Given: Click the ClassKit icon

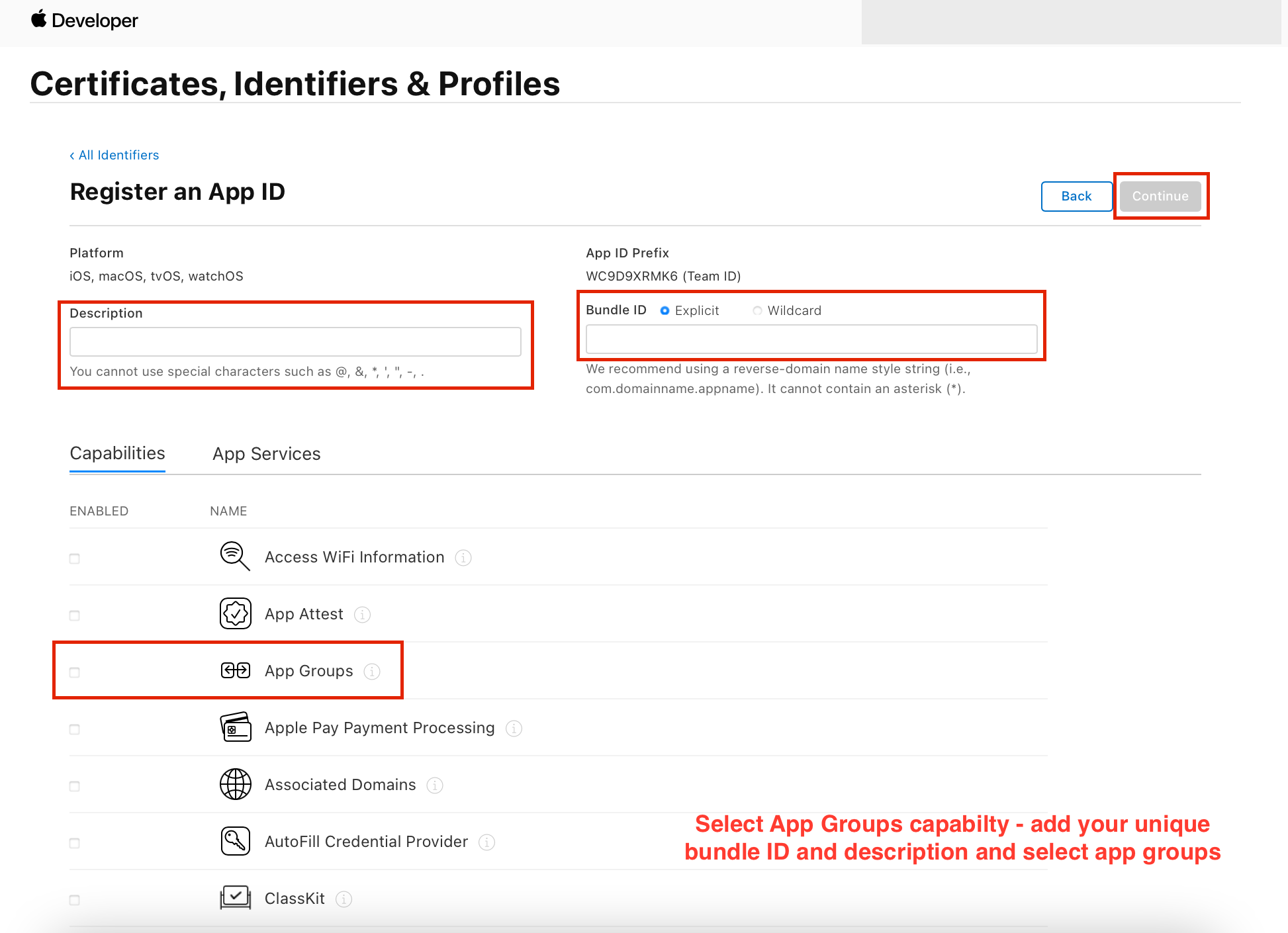Looking at the screenshot, I should (235, 898).
